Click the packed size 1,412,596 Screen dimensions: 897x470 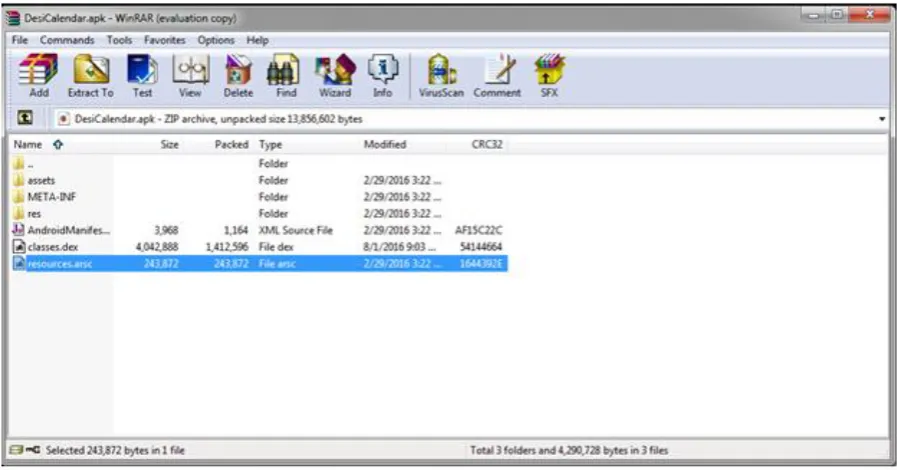tap(227, 247)
